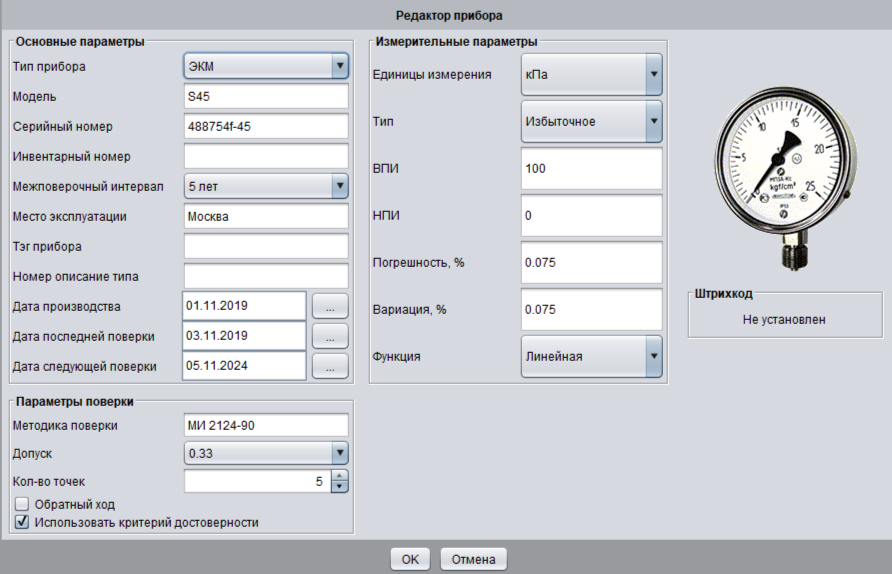Decrease Кол-во точек with down arrow
The image size is (892, 574).
point(339,487)
